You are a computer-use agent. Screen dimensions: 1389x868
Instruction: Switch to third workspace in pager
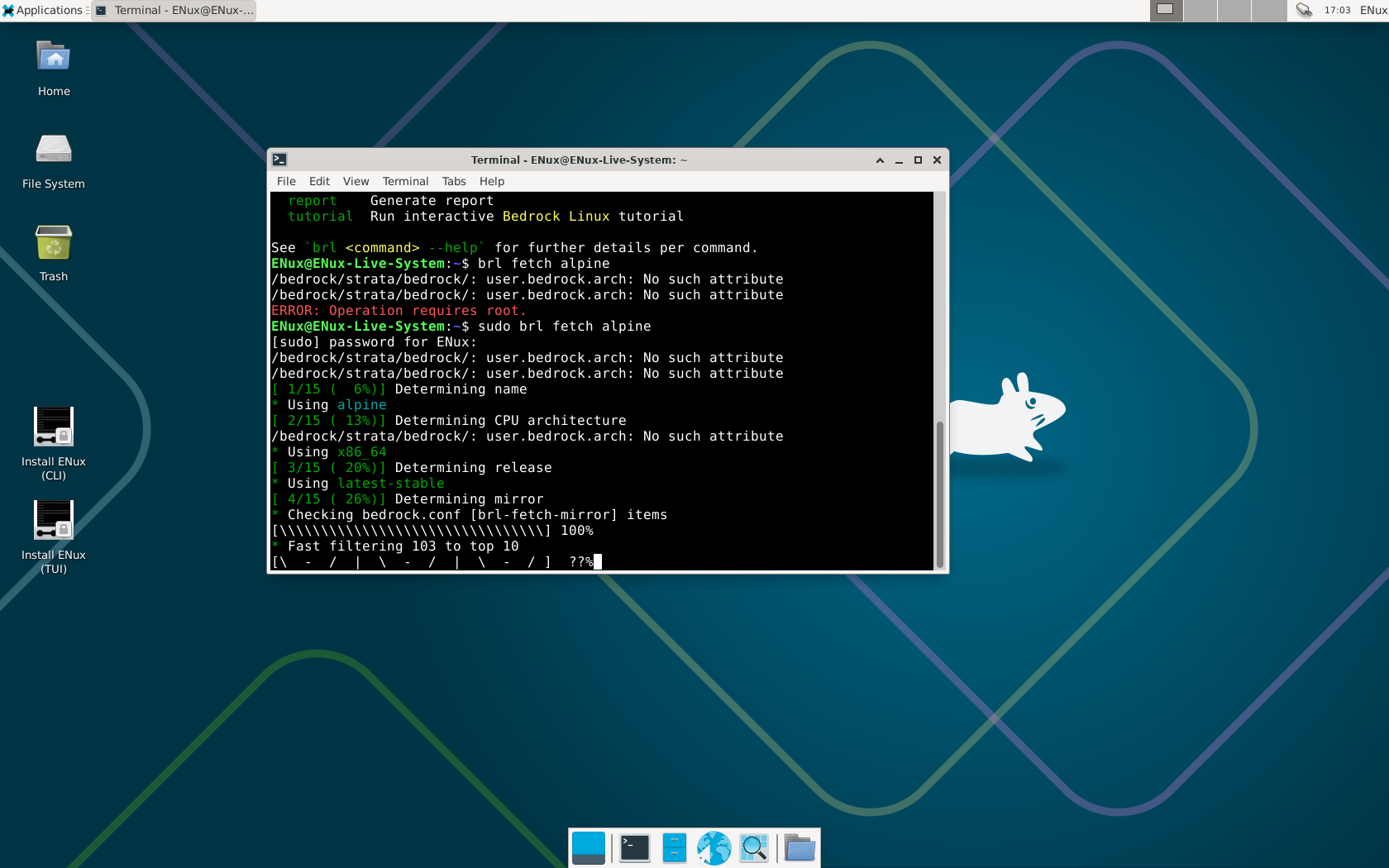point(1234,10)
